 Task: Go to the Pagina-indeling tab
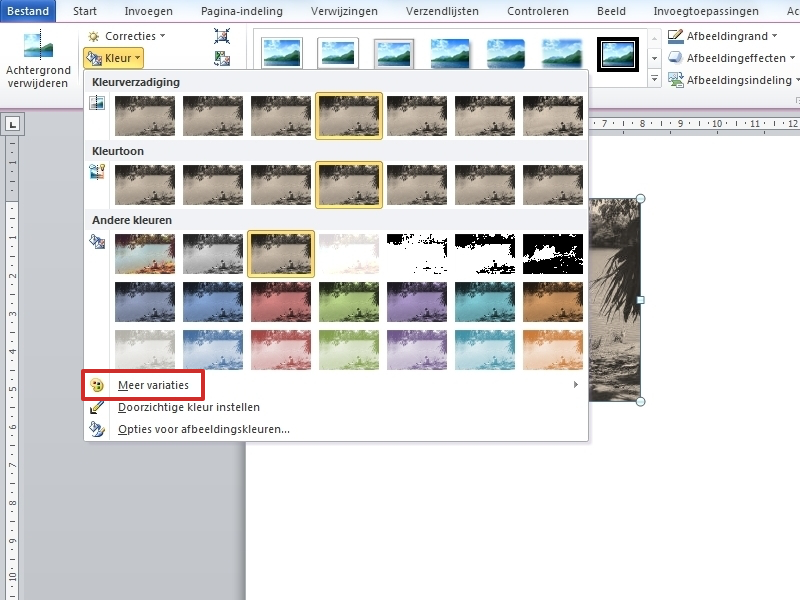[242, 11]
